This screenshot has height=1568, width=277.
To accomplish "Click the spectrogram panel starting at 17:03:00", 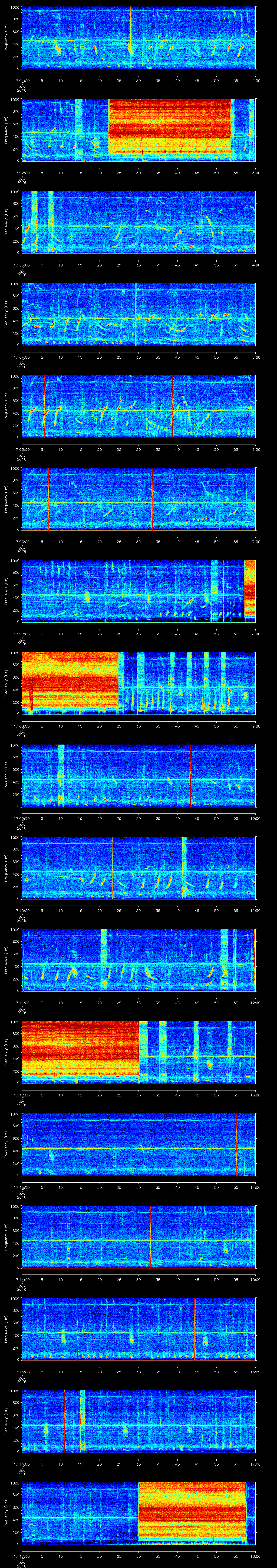I will [x=138, y=222].
